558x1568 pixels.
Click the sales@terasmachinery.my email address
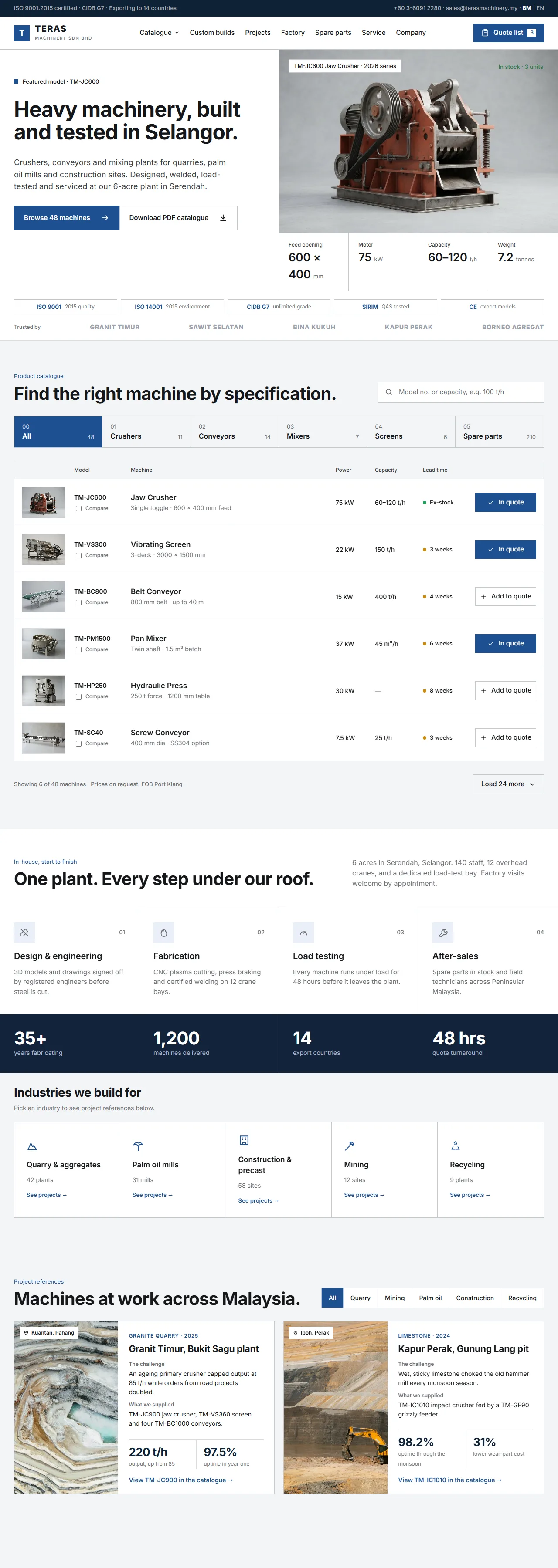pyautogui.click(x=481, y=8)
